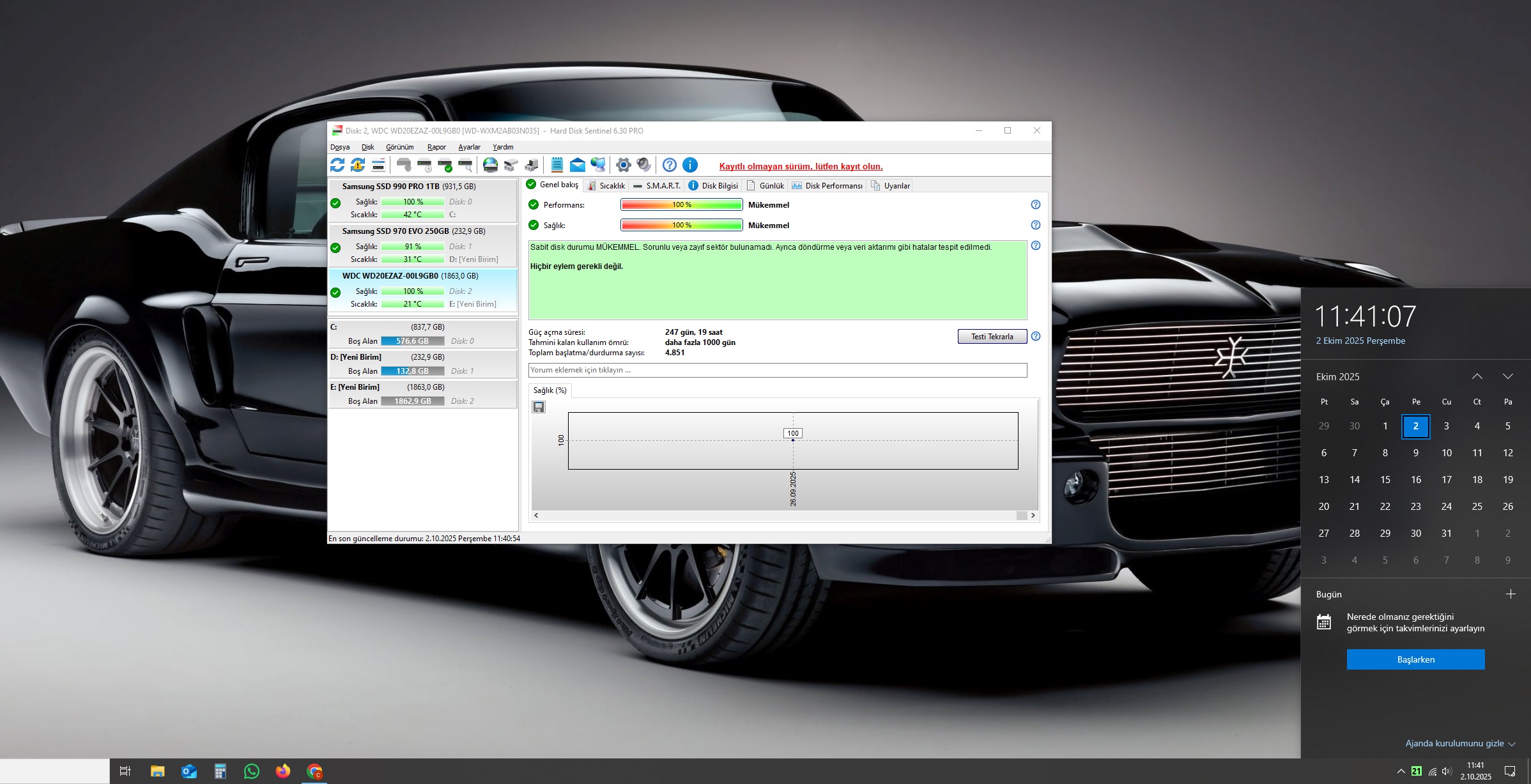
Task: Click the refresh-with-warning toolbar icon
Action: point(358,165)
